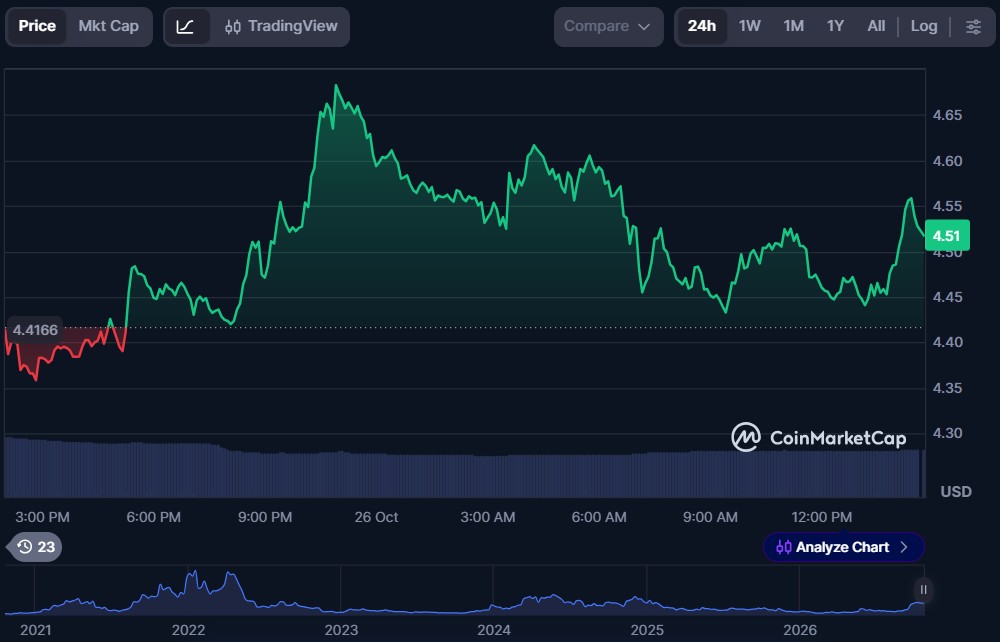
Task: Click the 4.65 price axis label
Action: click(x=947, y=115)
